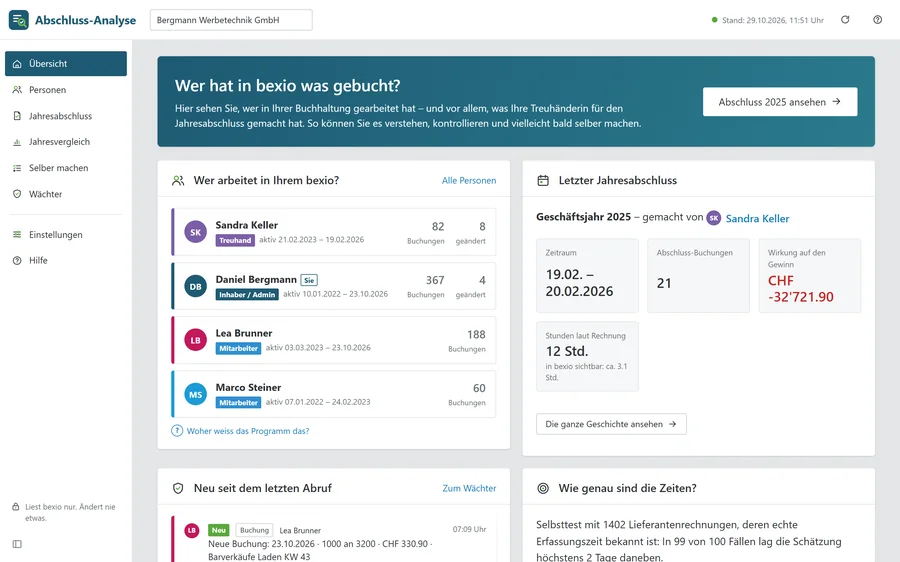The width and height of the screenshot is (900, 562).
Task: Click the 'Sie' badge next to Daniel Bergmann
Action: (309, 280)
